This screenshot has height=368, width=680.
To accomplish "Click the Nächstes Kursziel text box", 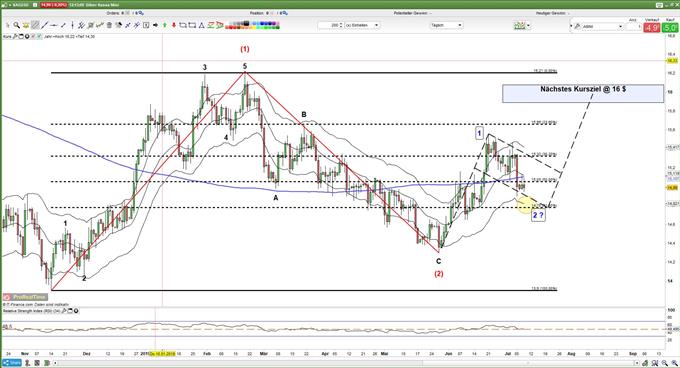I will pos(583,93).
